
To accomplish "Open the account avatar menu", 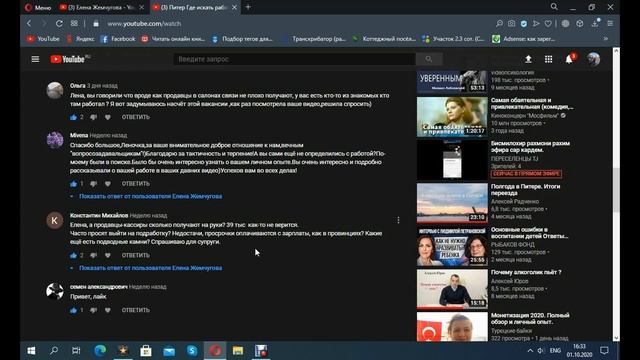I will [594, 59].
